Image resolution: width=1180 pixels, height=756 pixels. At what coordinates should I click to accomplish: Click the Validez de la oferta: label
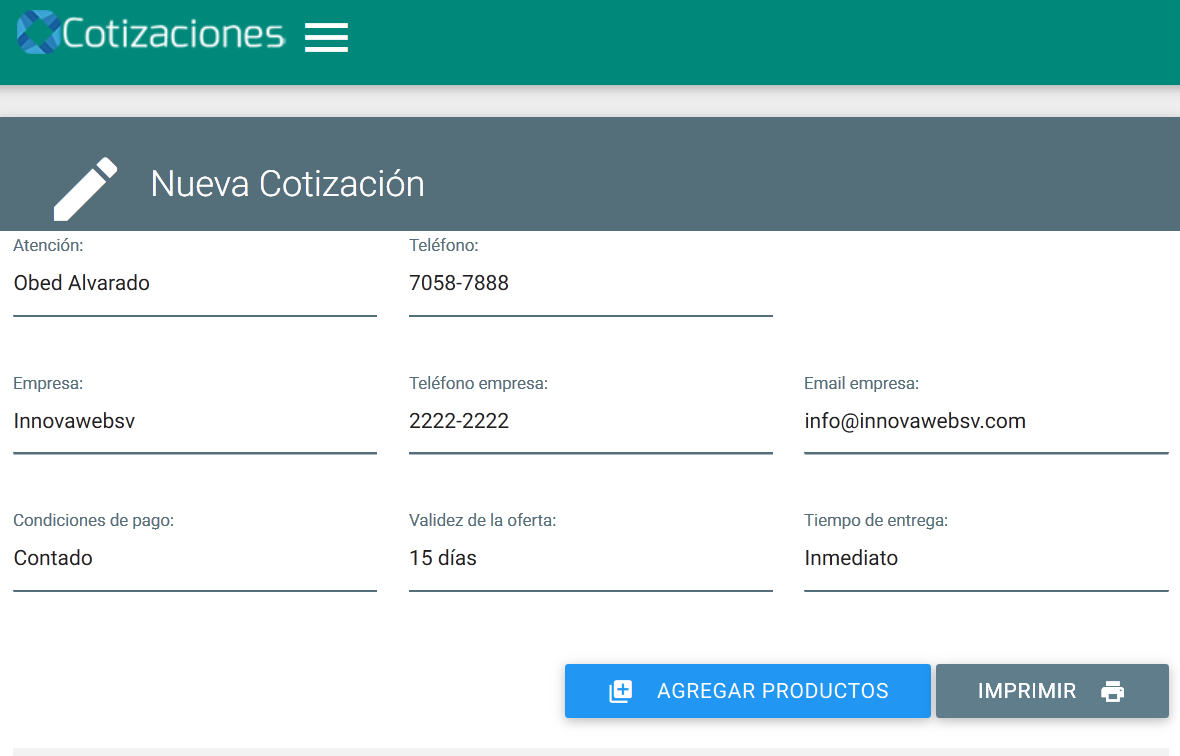point(482,521)
